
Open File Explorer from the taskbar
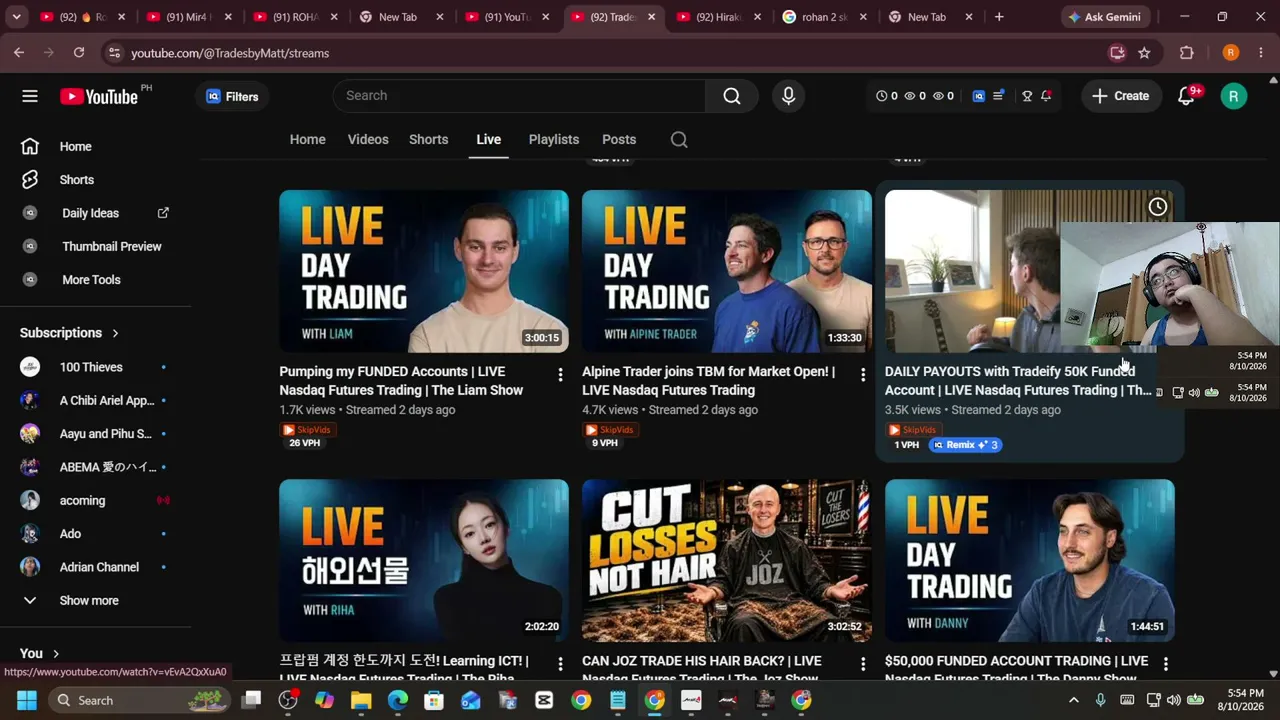pyautogui.click(x=361, y=700)
